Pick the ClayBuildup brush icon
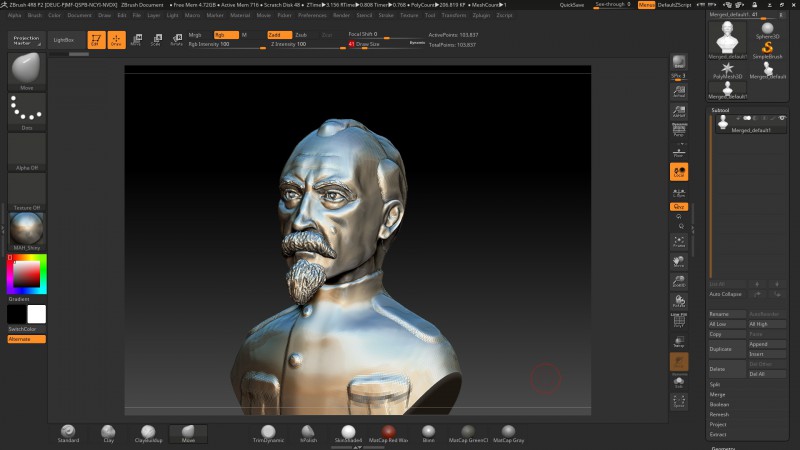800x450 pixels. click(x=148, y=434)
